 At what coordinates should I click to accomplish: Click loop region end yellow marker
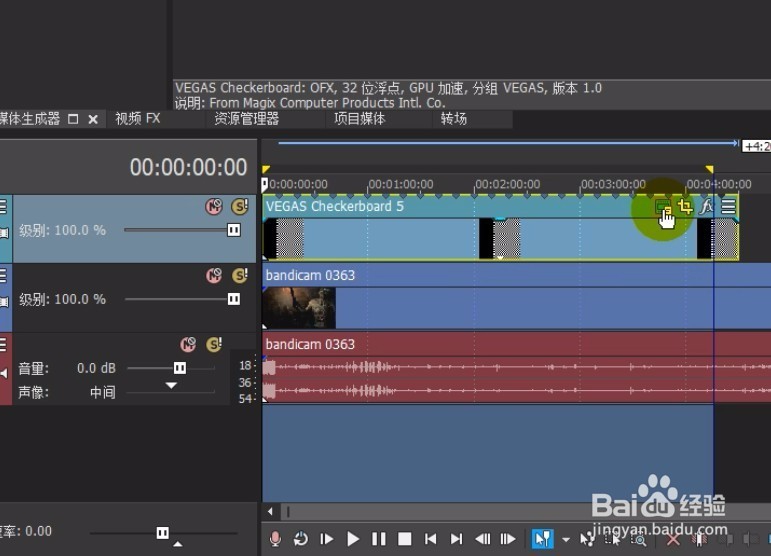point(710,169)
